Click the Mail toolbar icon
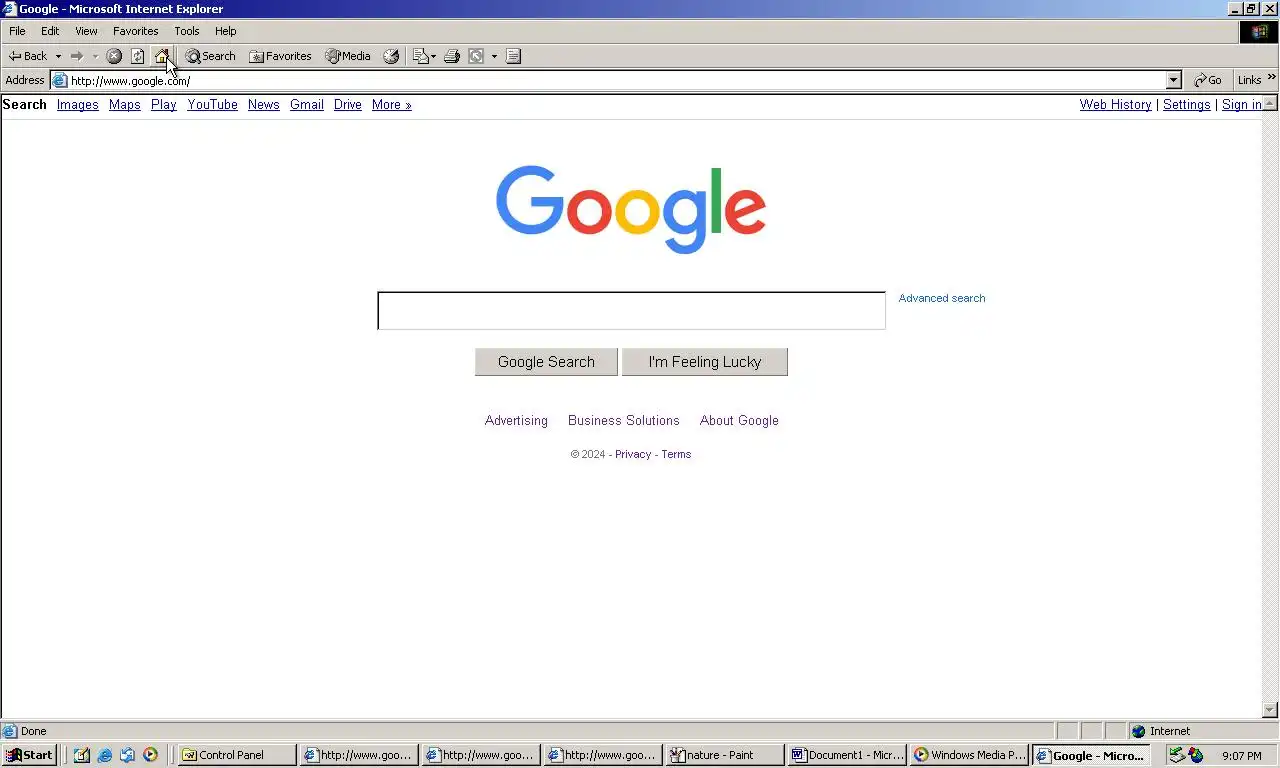 click(420, 56)
